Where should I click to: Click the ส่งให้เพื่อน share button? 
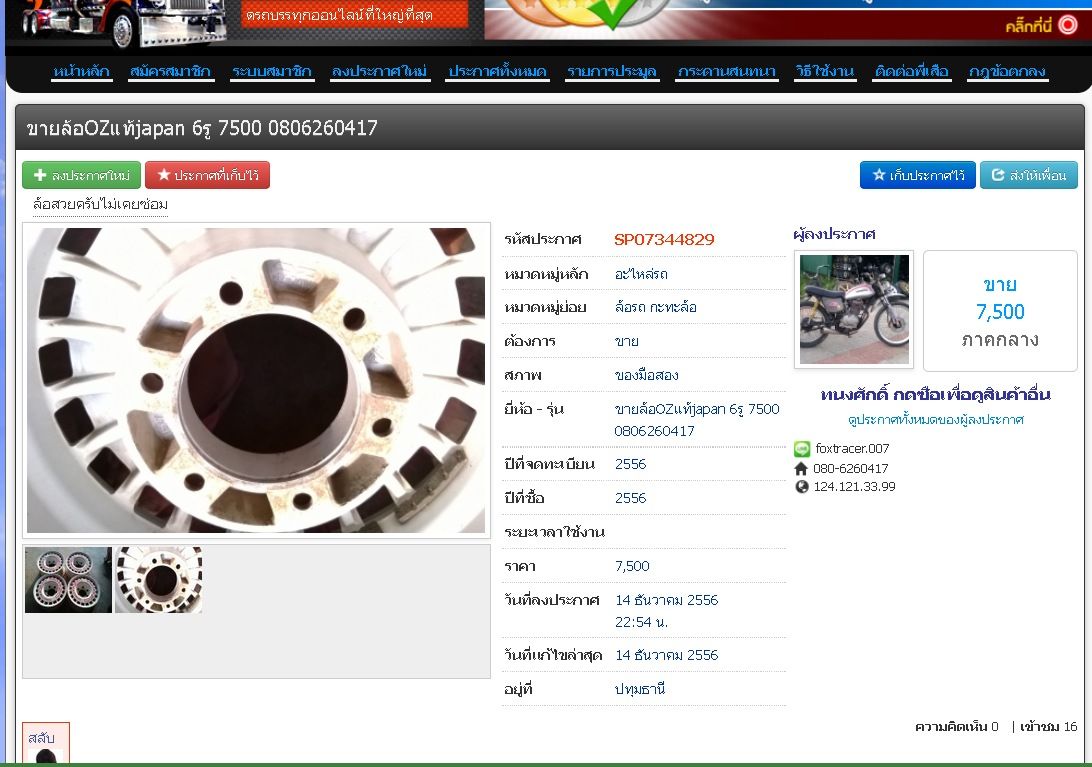coord(1029,175)
